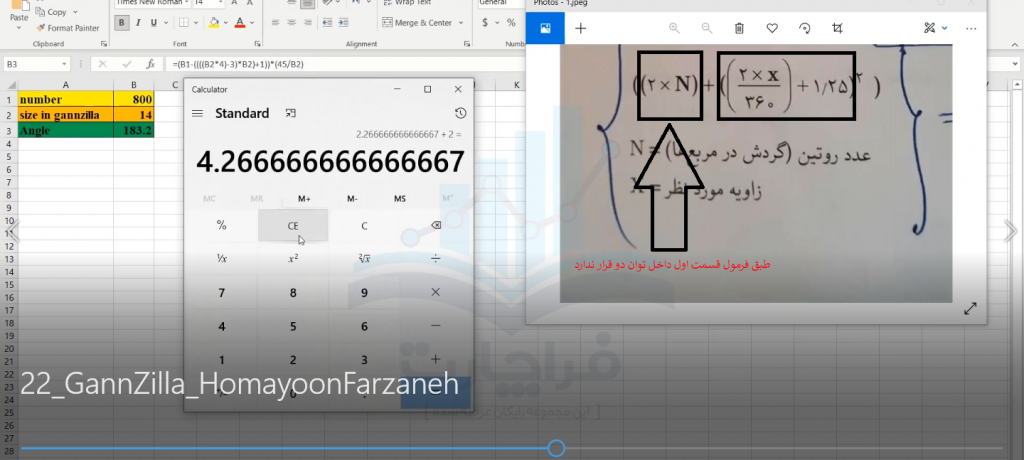Viewport: 1024px width, 460px height.
Task: Click the Excel formula bar
Action: tap(344, 64)
